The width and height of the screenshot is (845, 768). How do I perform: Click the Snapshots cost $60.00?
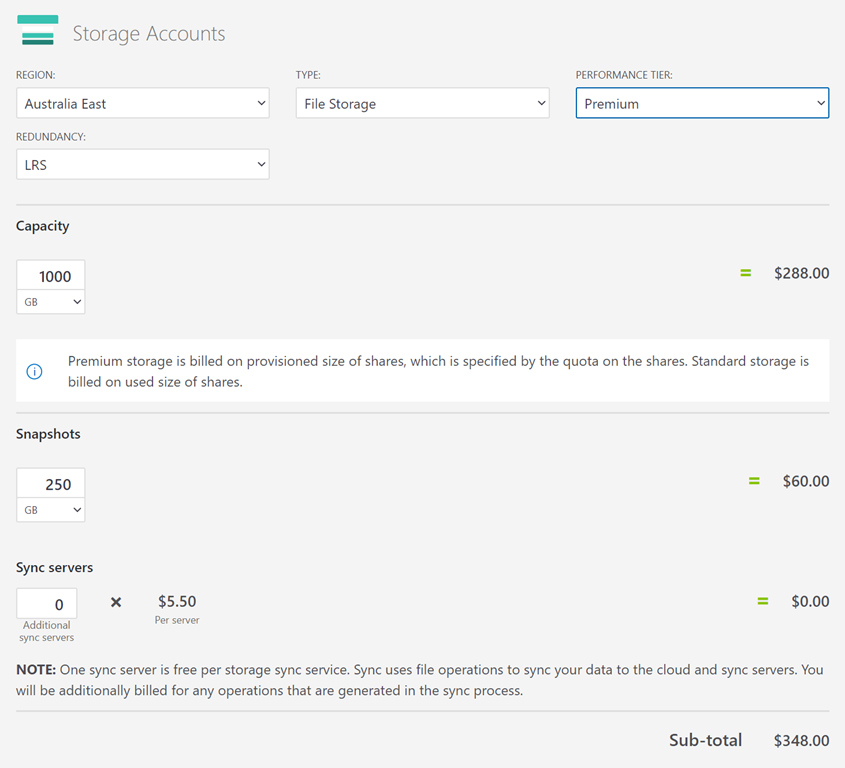(x=805, y=481)
